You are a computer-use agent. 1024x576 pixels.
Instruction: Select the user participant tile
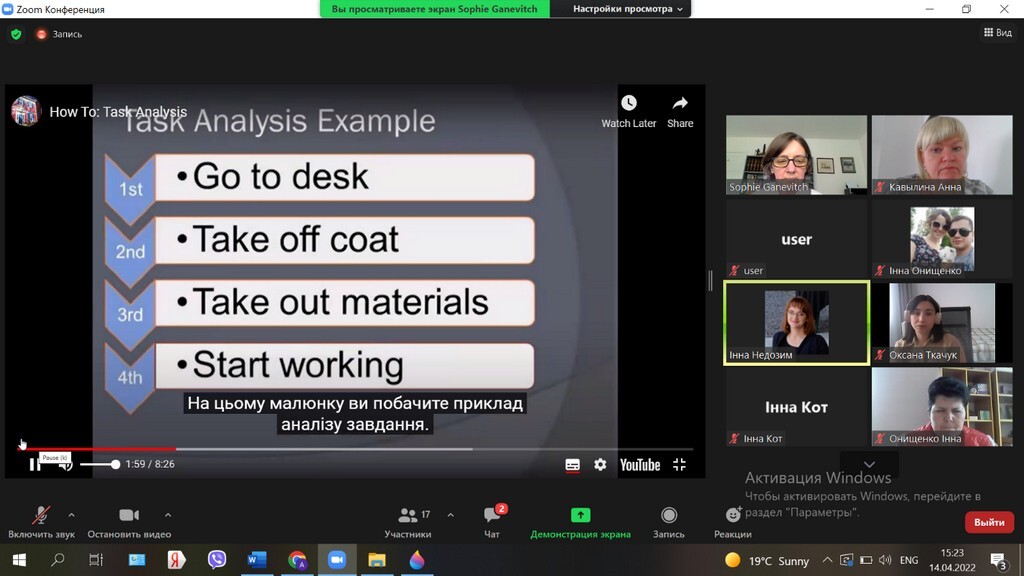[796, 239]
